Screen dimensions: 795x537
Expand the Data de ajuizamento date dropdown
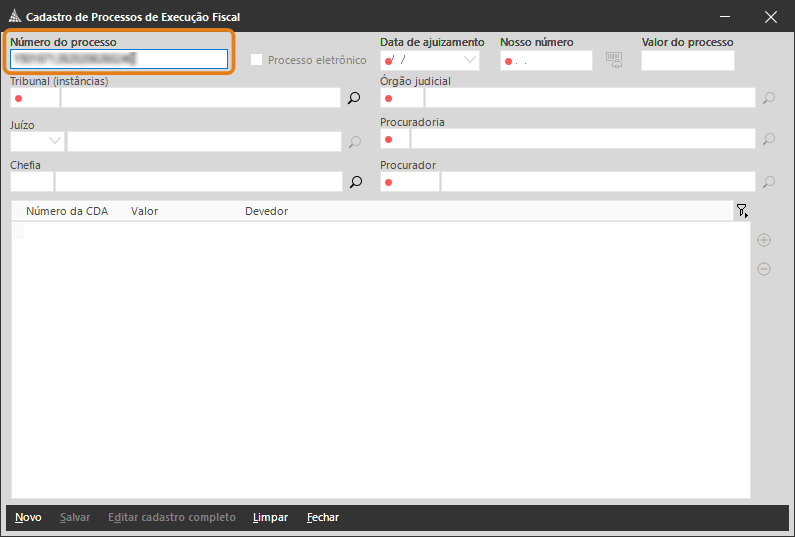point(469,60)
